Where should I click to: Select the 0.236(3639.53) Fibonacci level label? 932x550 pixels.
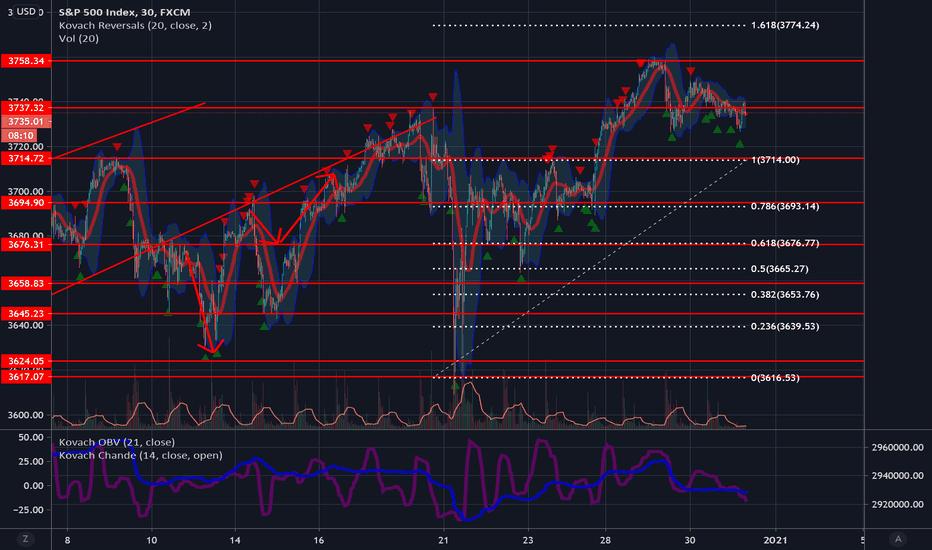click(785, 326)
